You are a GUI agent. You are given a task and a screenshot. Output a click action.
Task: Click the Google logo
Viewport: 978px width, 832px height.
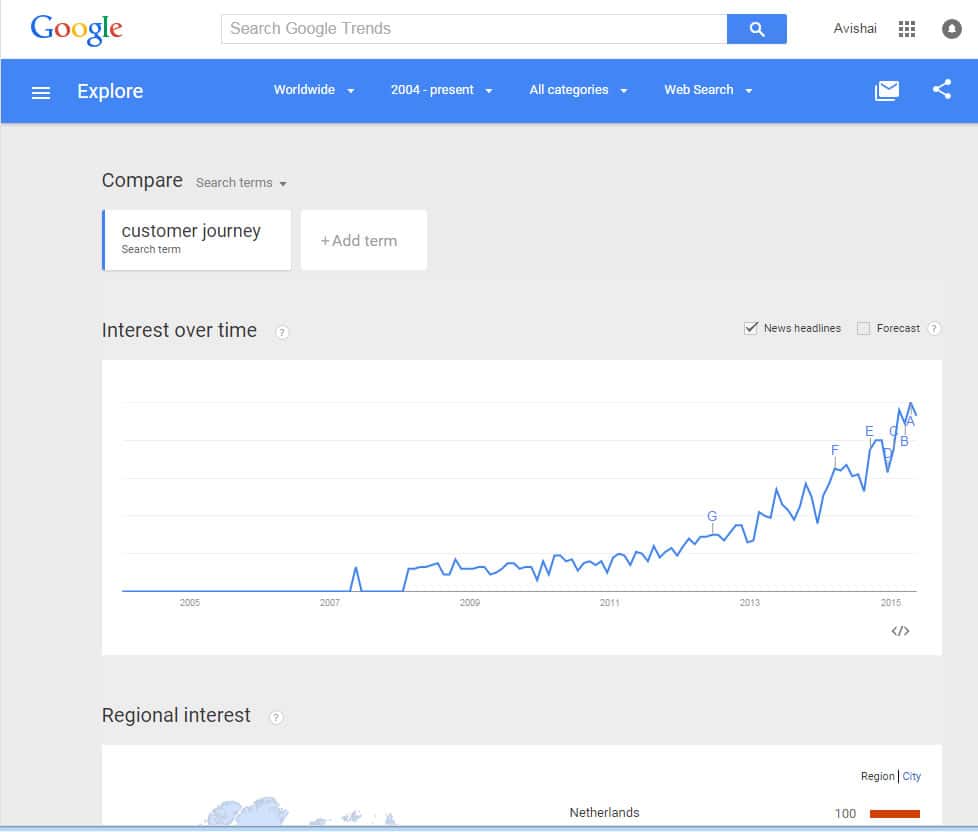coord(76,29)
